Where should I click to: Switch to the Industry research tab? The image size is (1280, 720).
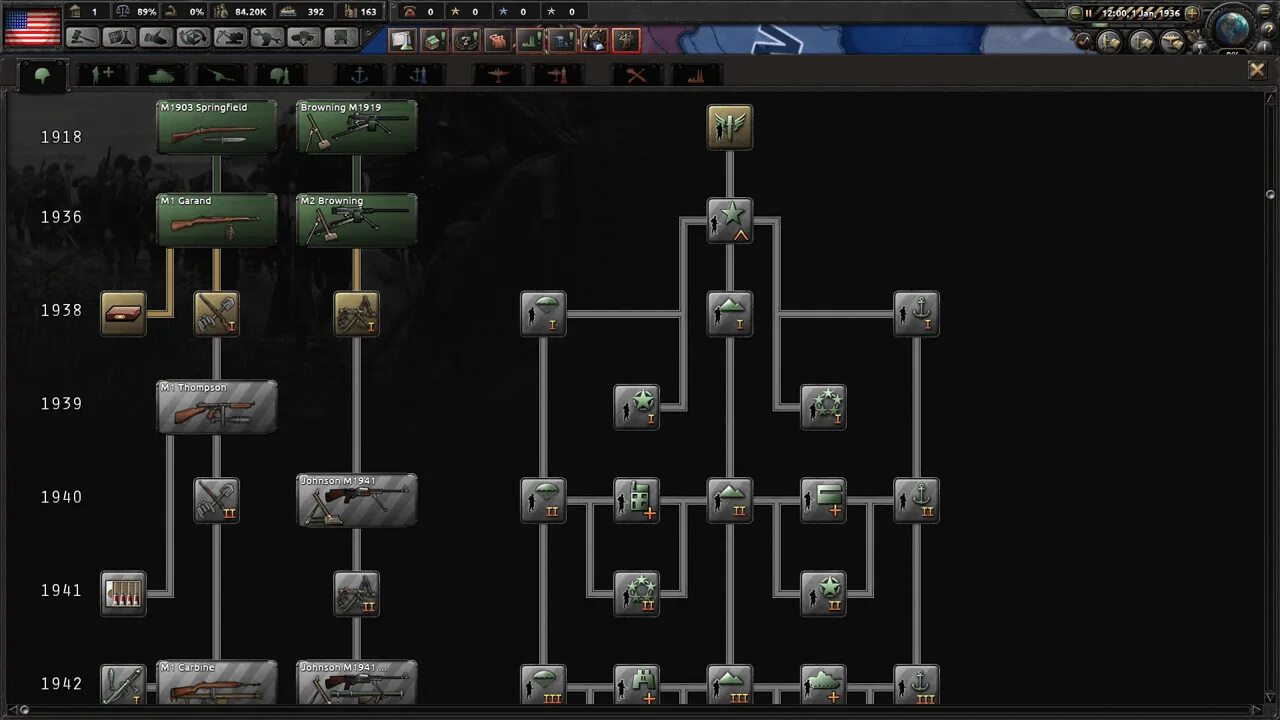[x=696, y=74]
